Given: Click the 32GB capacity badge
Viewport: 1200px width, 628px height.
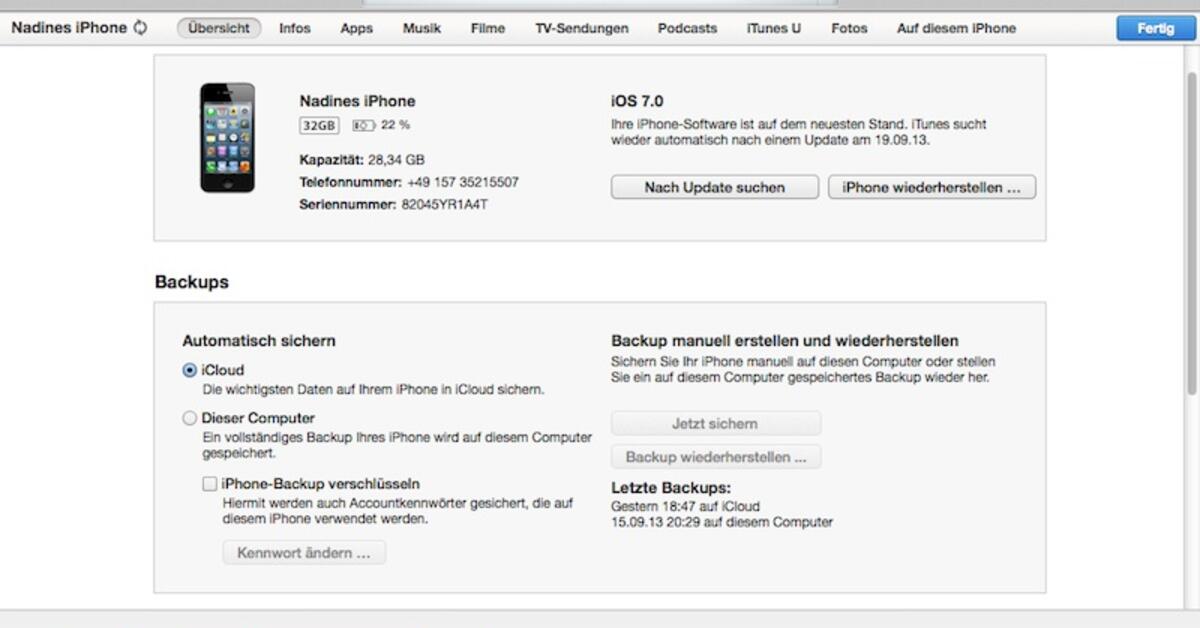Looking at the screenshot, I should pos(320,126).
